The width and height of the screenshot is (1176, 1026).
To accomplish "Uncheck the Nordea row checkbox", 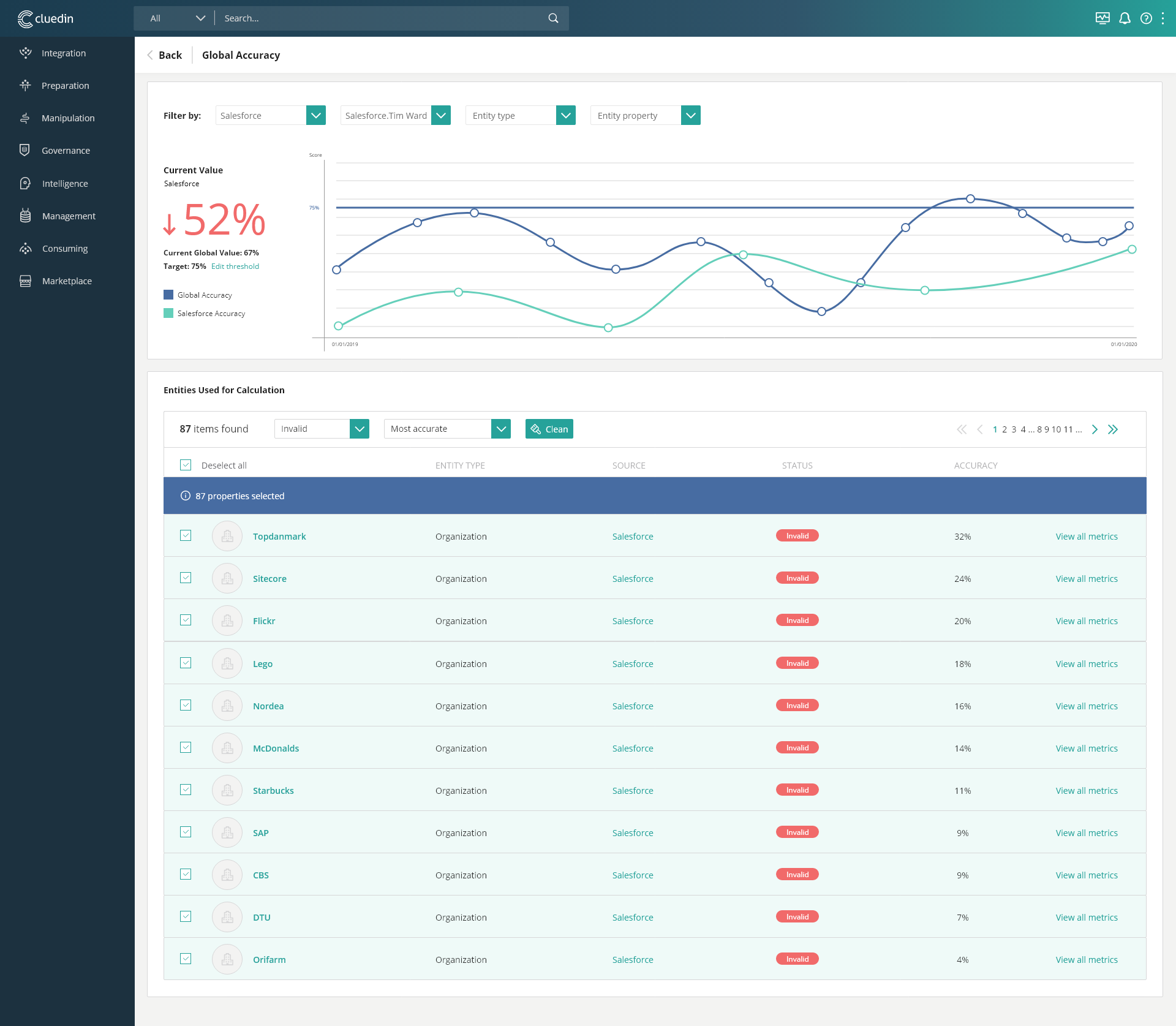I will (186, 705).
